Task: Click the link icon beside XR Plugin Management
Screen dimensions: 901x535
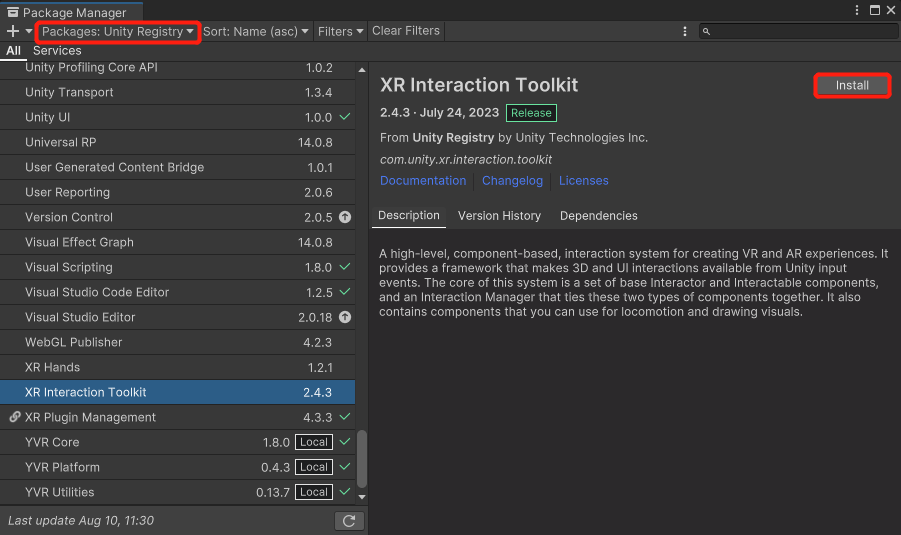Action: point(15,417)
